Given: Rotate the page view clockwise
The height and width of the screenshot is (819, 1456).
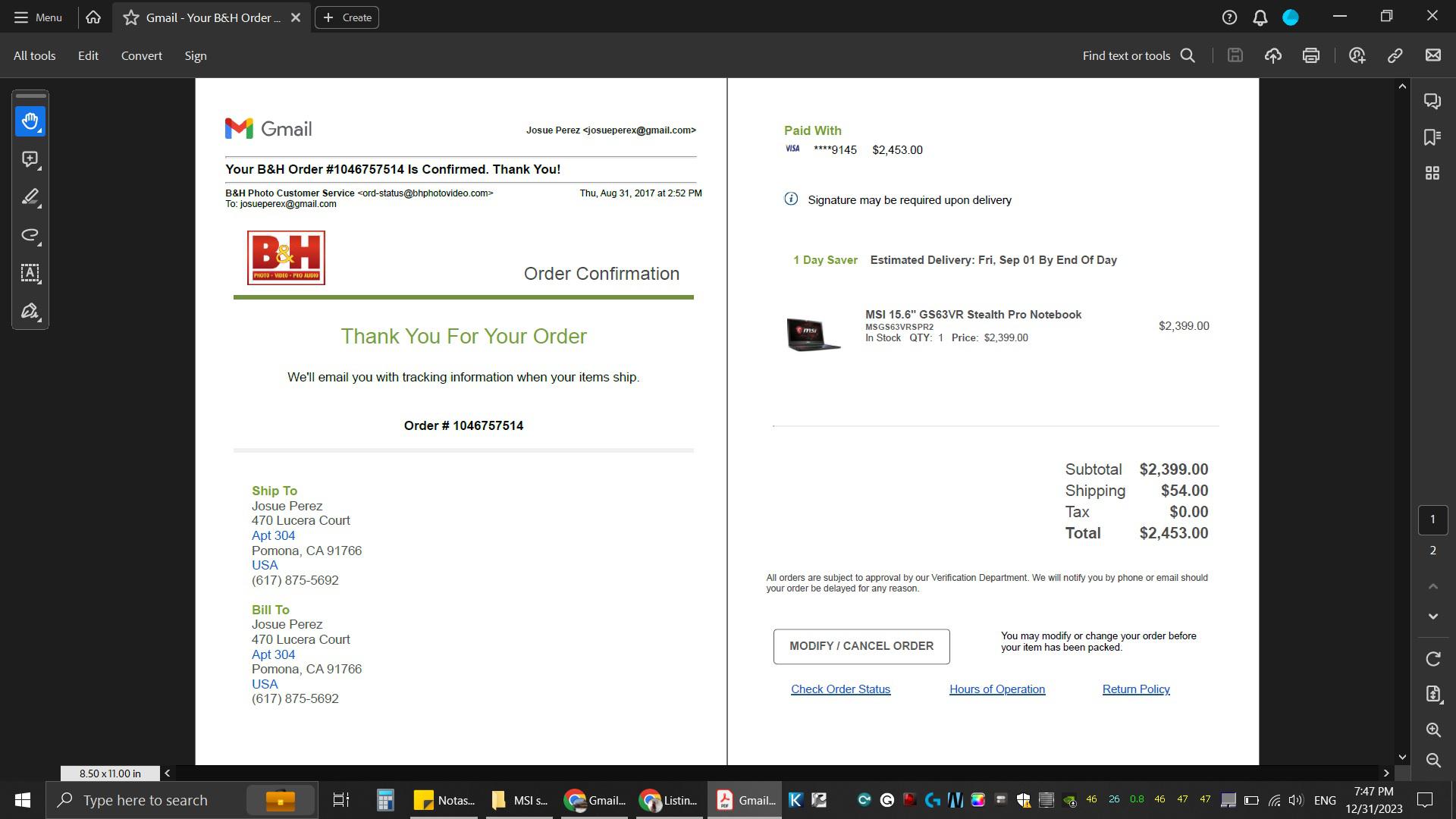Looking at the screenshot, I should pos(1433,659).
